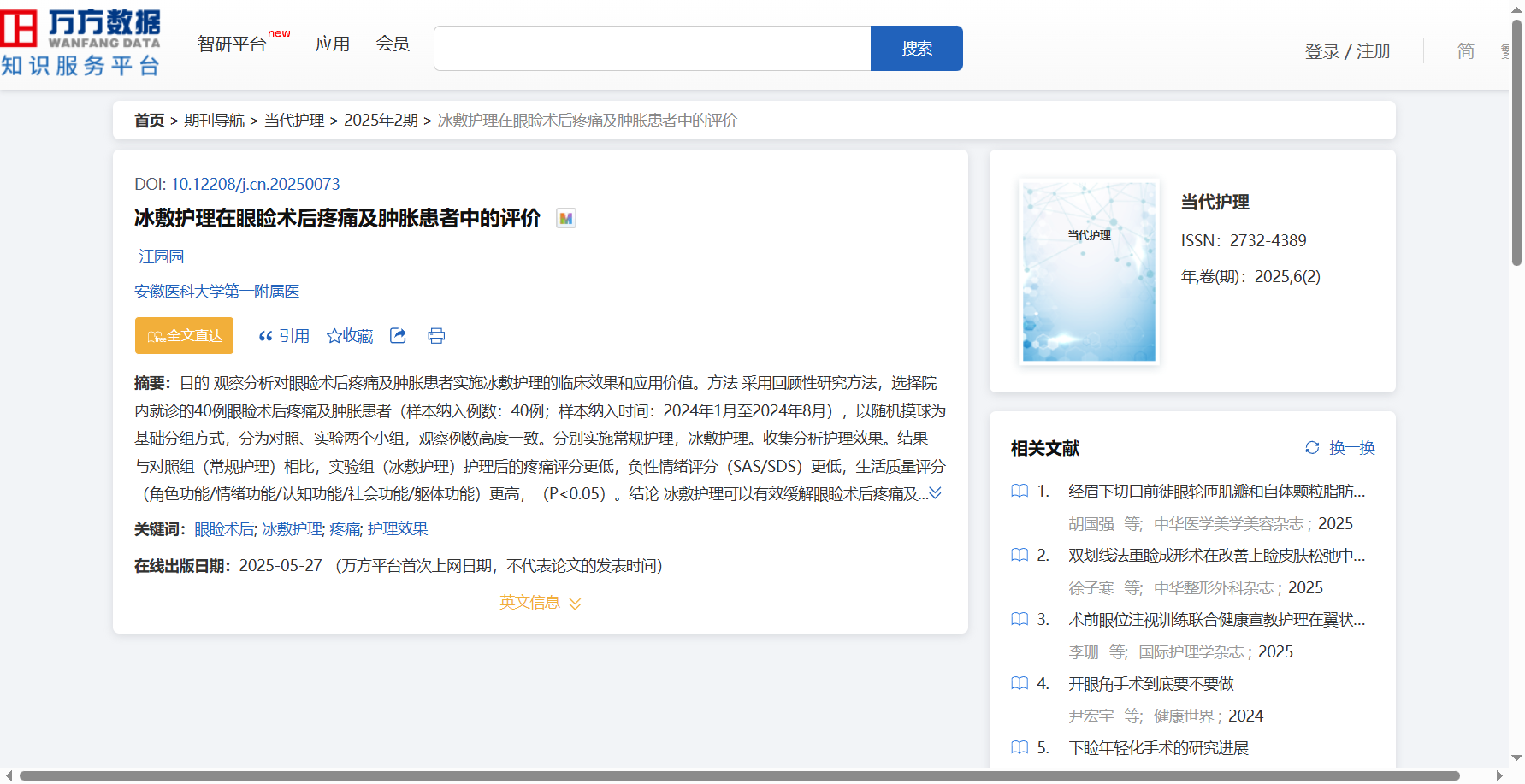
Task: Open related article 经眉下切口前徙眼轮匝肌瓣
Action: (x=1217, y=491)
